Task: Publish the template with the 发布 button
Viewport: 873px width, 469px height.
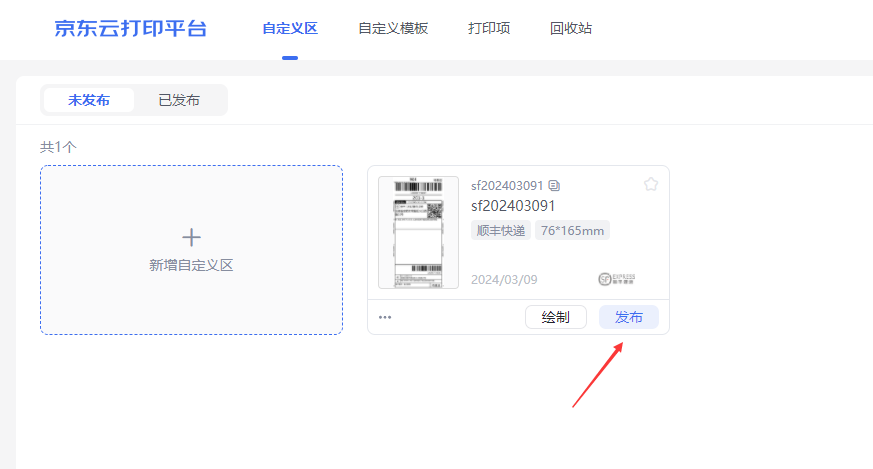Action: pos(629,317)
